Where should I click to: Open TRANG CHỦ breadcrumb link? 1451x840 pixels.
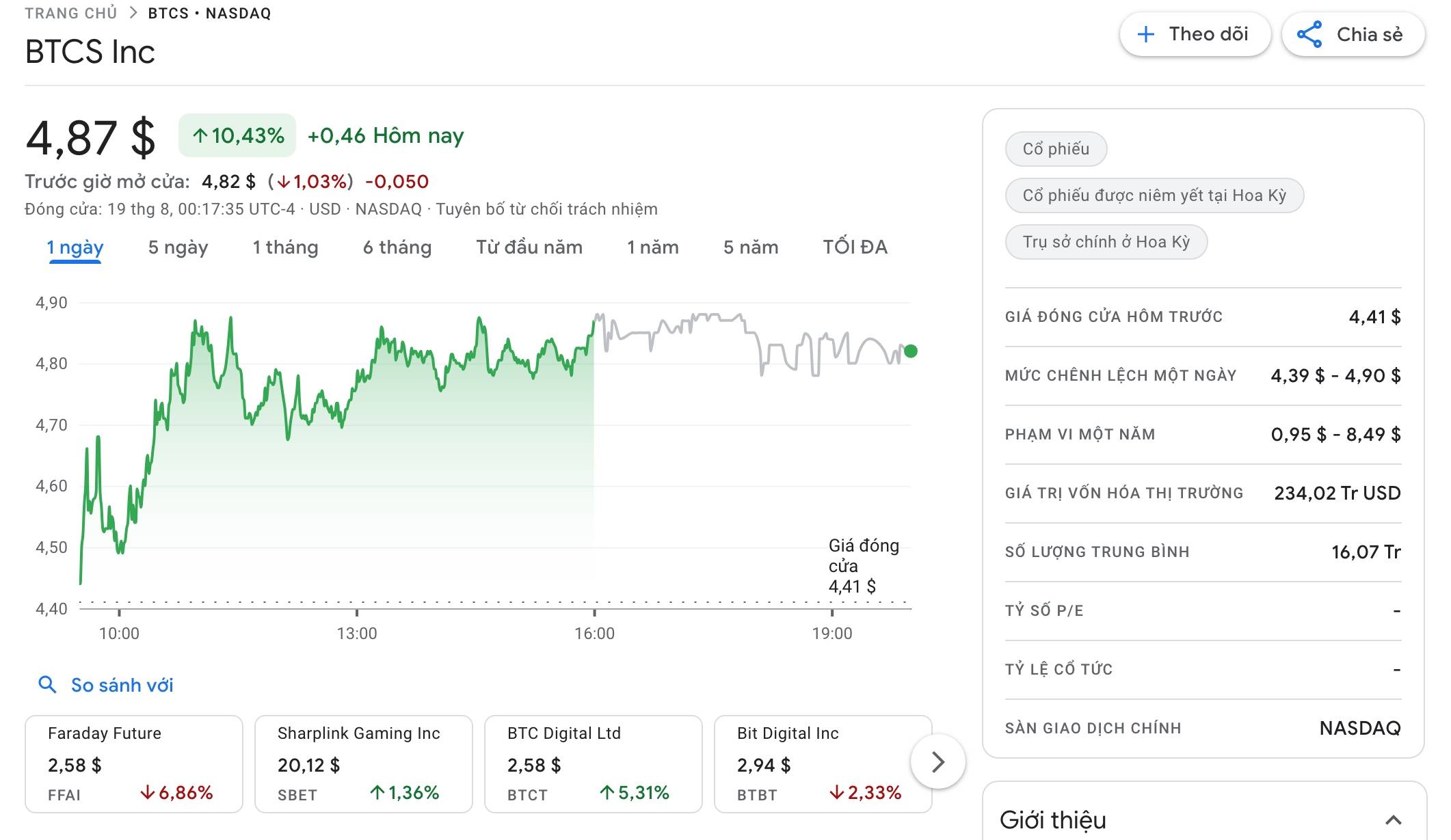(71, 13)
